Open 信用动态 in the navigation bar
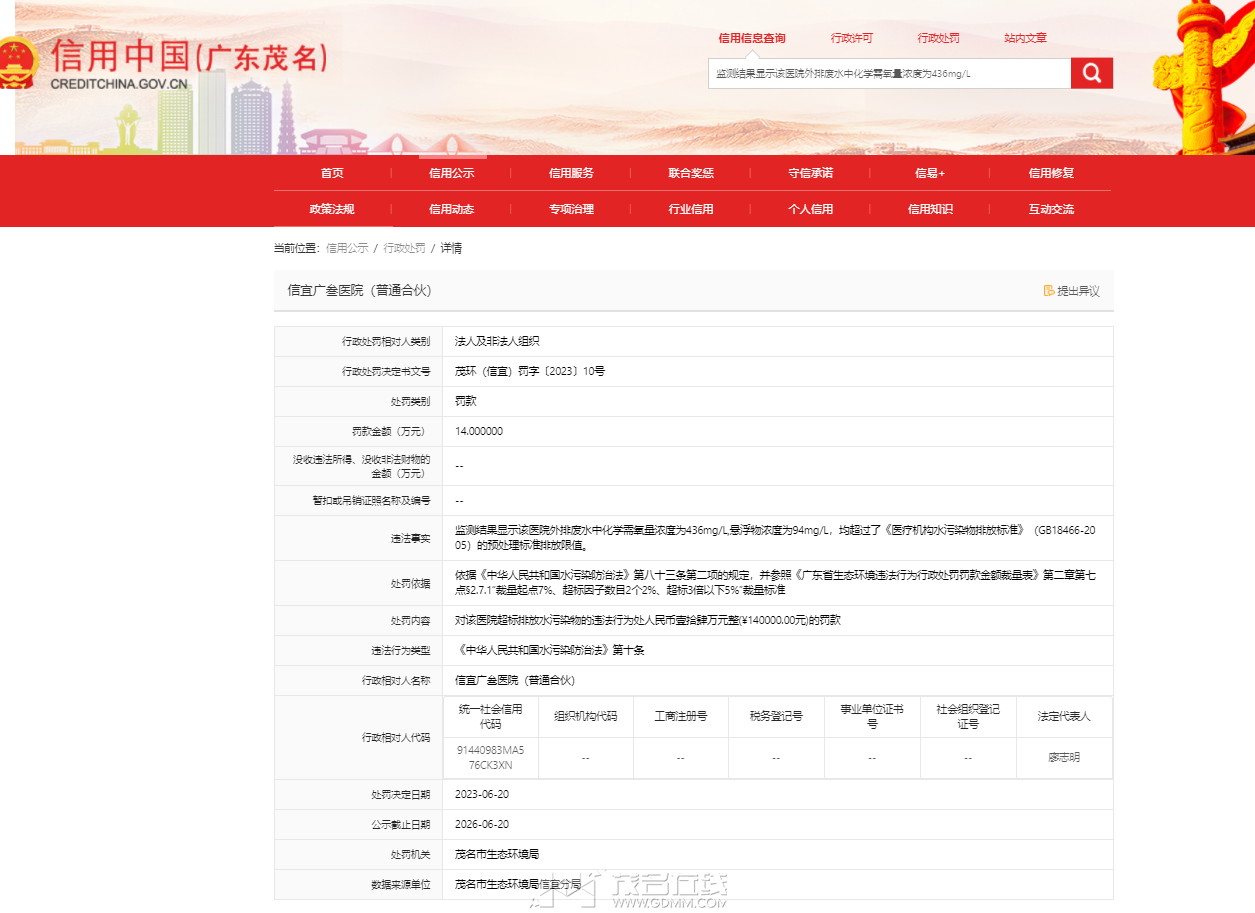This screenshot has width=1255, height=913. [x=452, y=209]
